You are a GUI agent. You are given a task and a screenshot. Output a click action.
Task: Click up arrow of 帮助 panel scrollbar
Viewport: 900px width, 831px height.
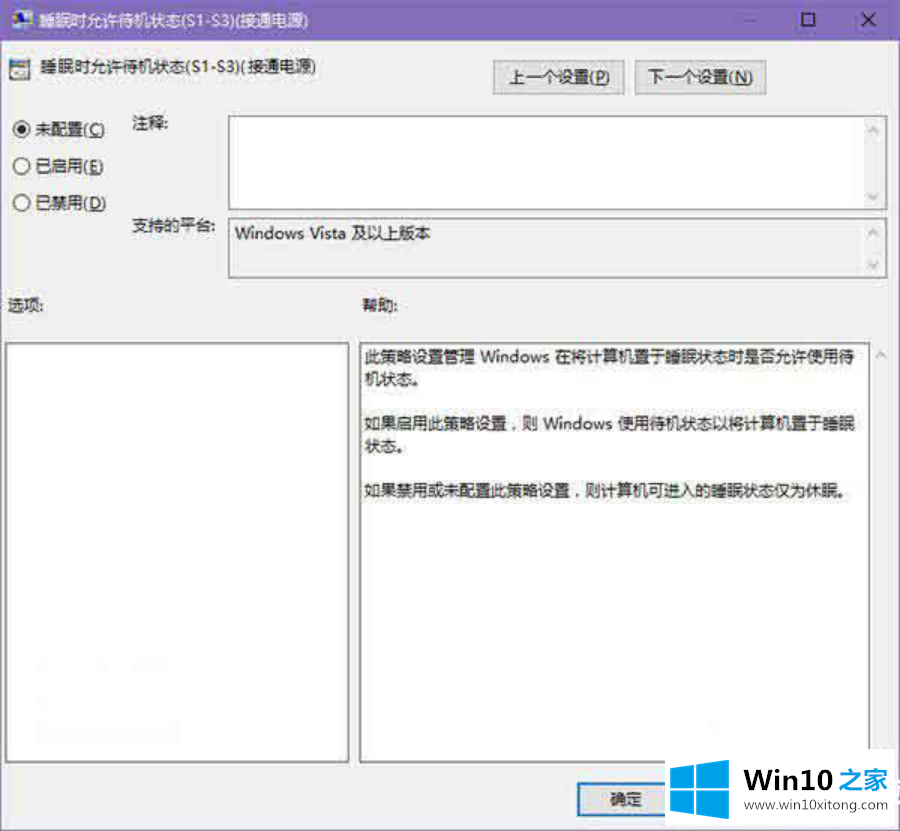click(881, 356)
